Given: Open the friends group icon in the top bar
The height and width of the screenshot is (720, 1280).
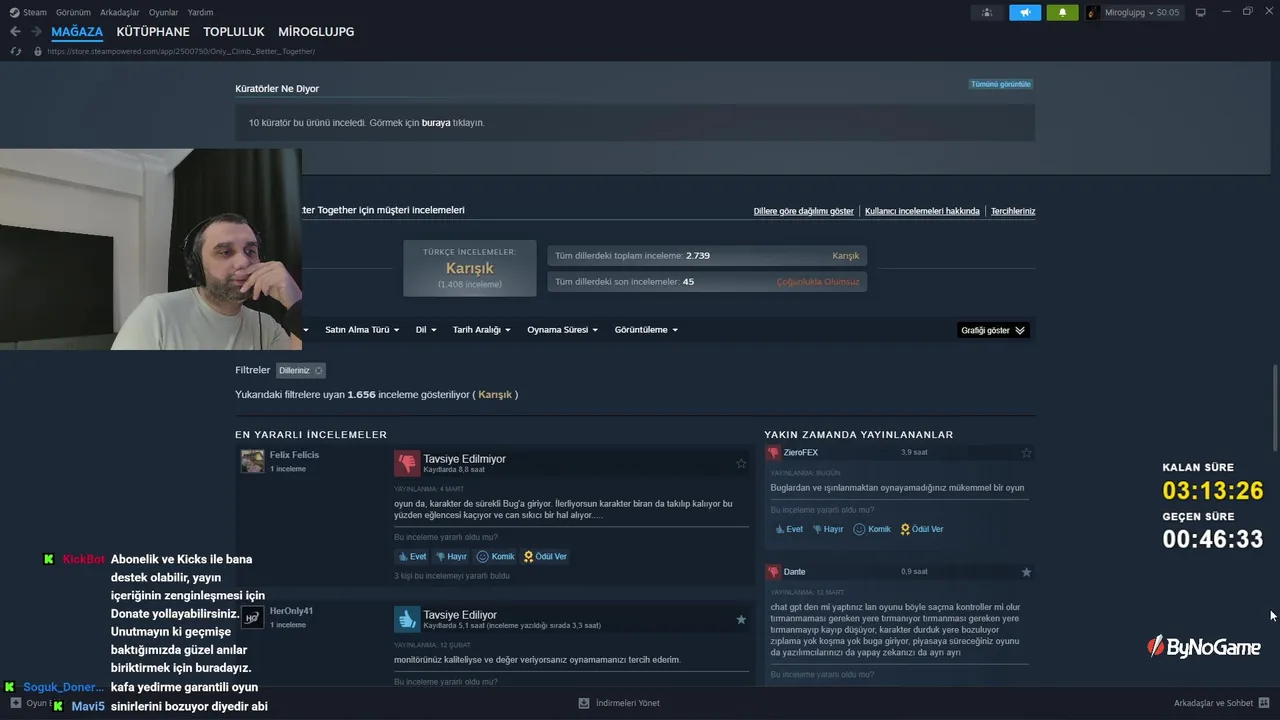Looking at the screenshot, I should [x=987, y=12].
